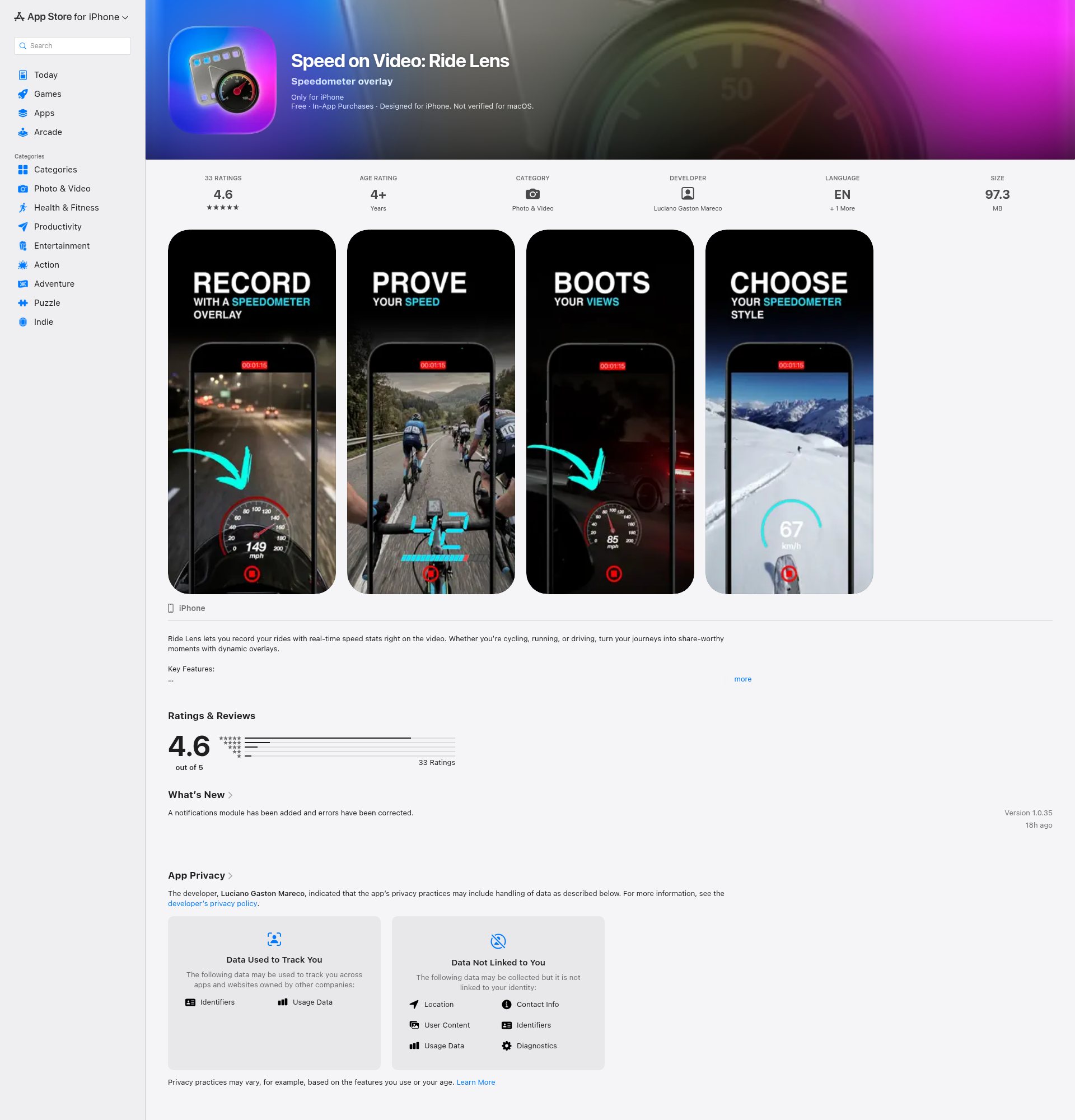The height and width of the screenshot is (1120, 1075).
Task: Click the 4+ age rating value
Action: point(378,194)
